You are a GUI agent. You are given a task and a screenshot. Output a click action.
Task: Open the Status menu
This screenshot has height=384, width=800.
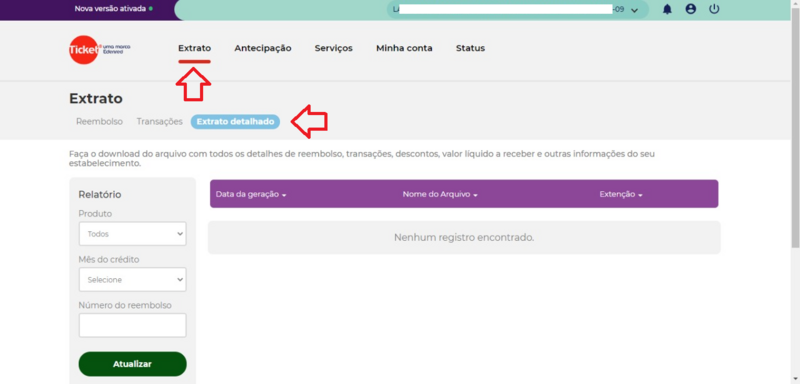pos(470,48)
